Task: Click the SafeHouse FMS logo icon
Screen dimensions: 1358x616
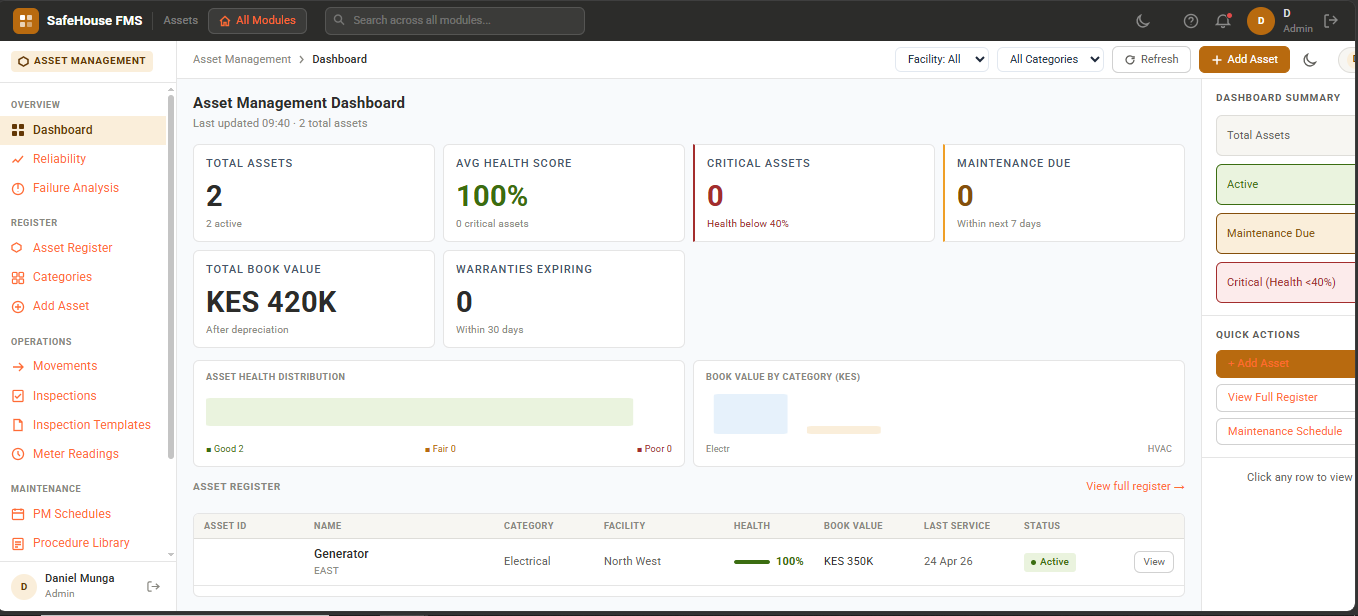Action: (26, 20)
